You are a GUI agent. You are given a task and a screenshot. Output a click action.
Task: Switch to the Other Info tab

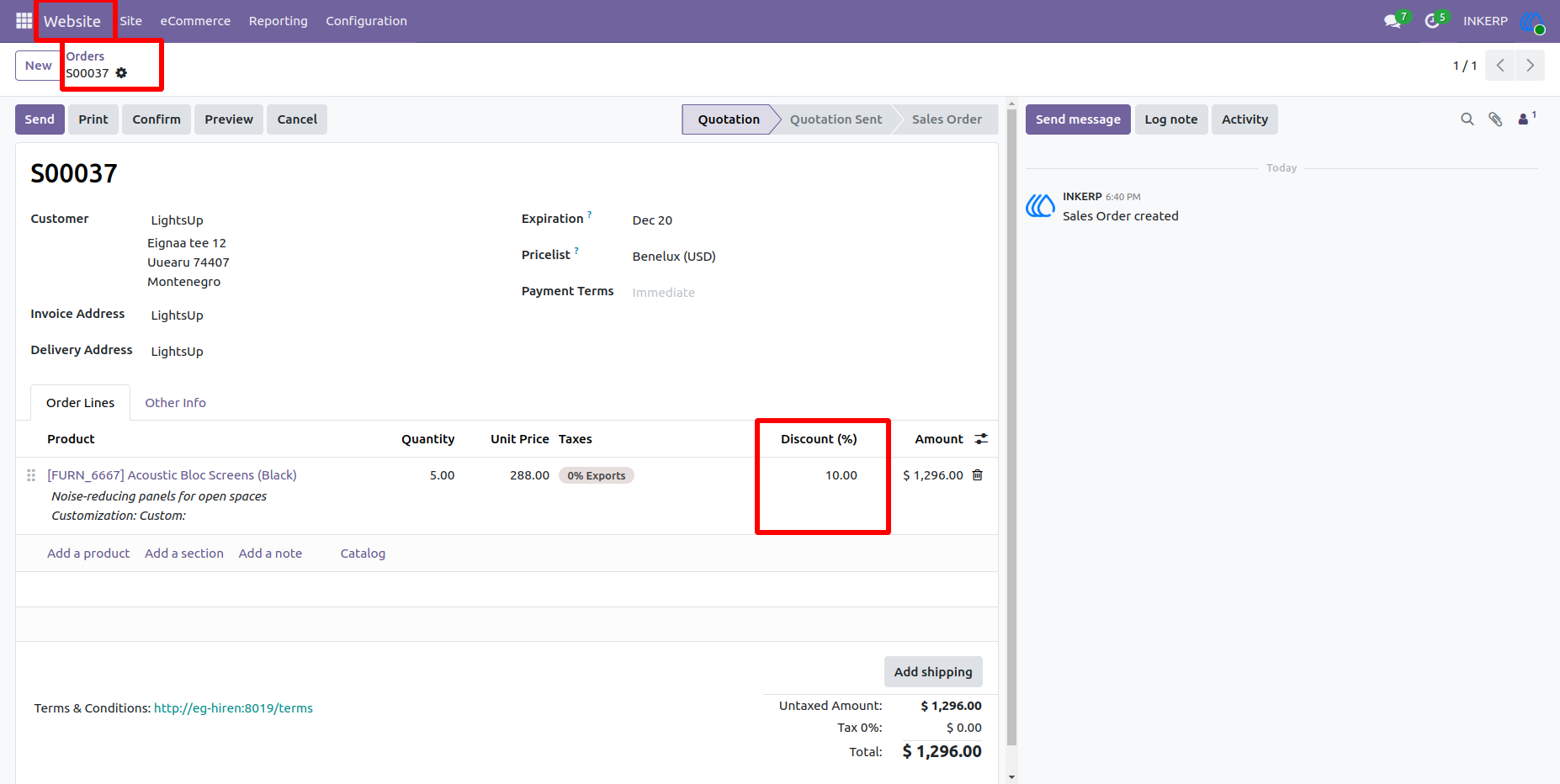(x=175, y=403)
